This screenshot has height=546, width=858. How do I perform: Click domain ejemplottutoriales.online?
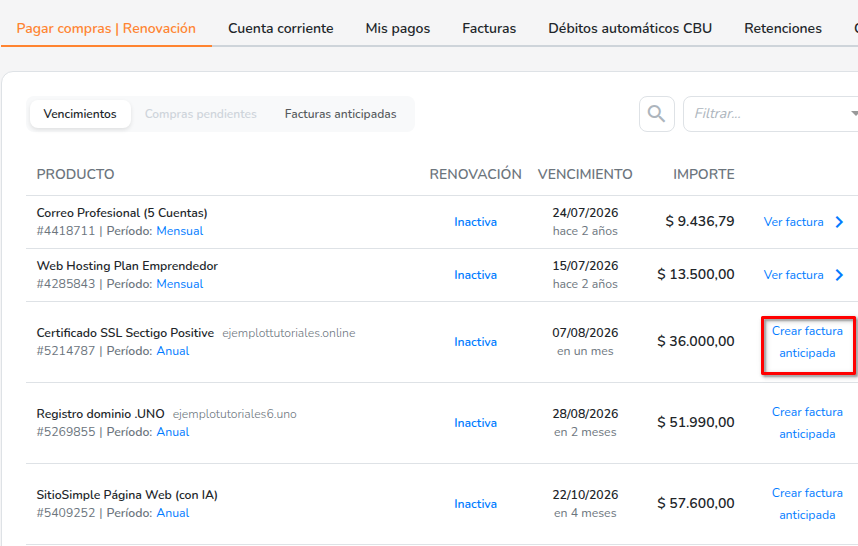click(288, 333)
